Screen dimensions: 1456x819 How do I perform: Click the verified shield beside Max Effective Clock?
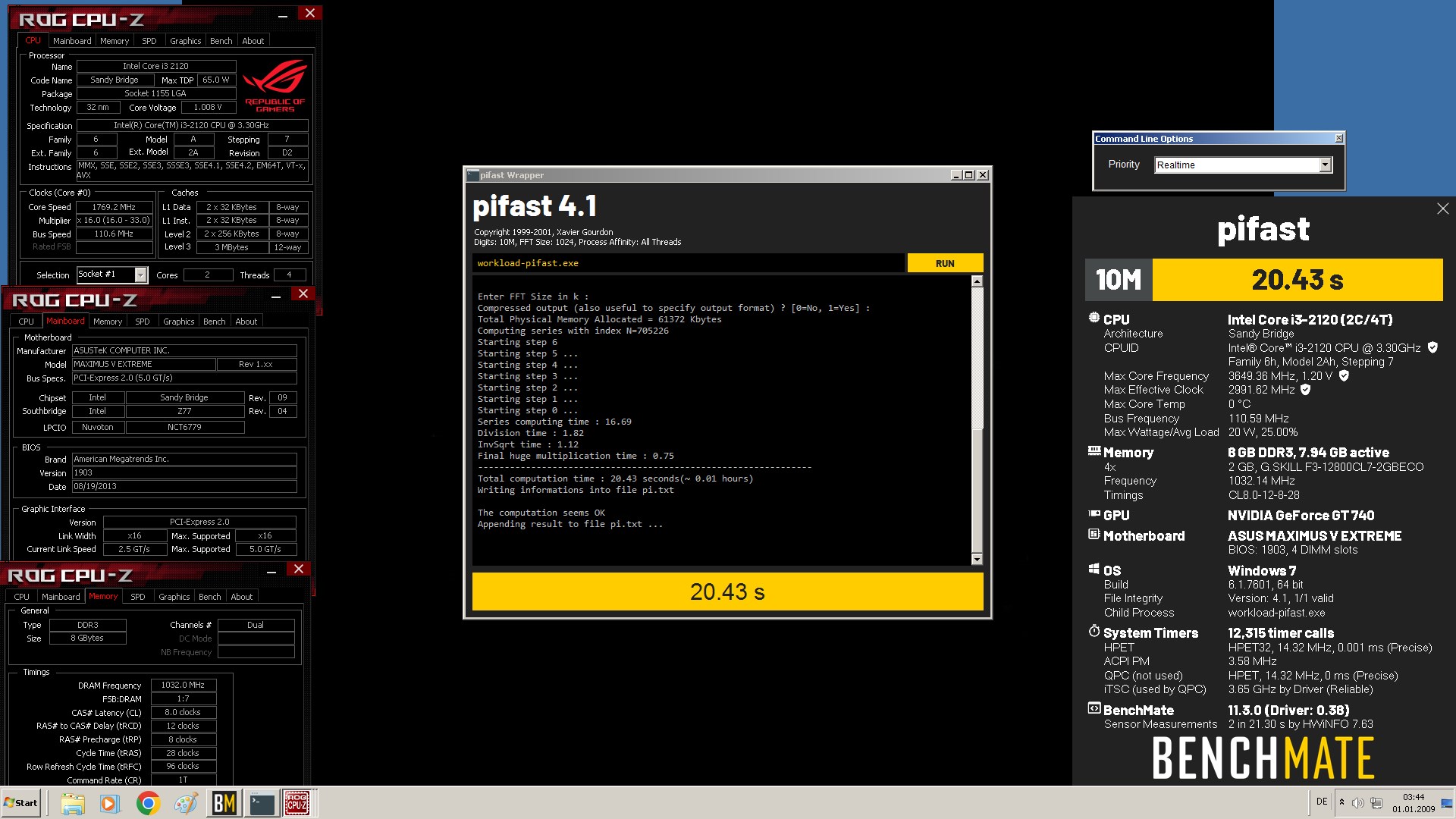(x=1306, y=389)
